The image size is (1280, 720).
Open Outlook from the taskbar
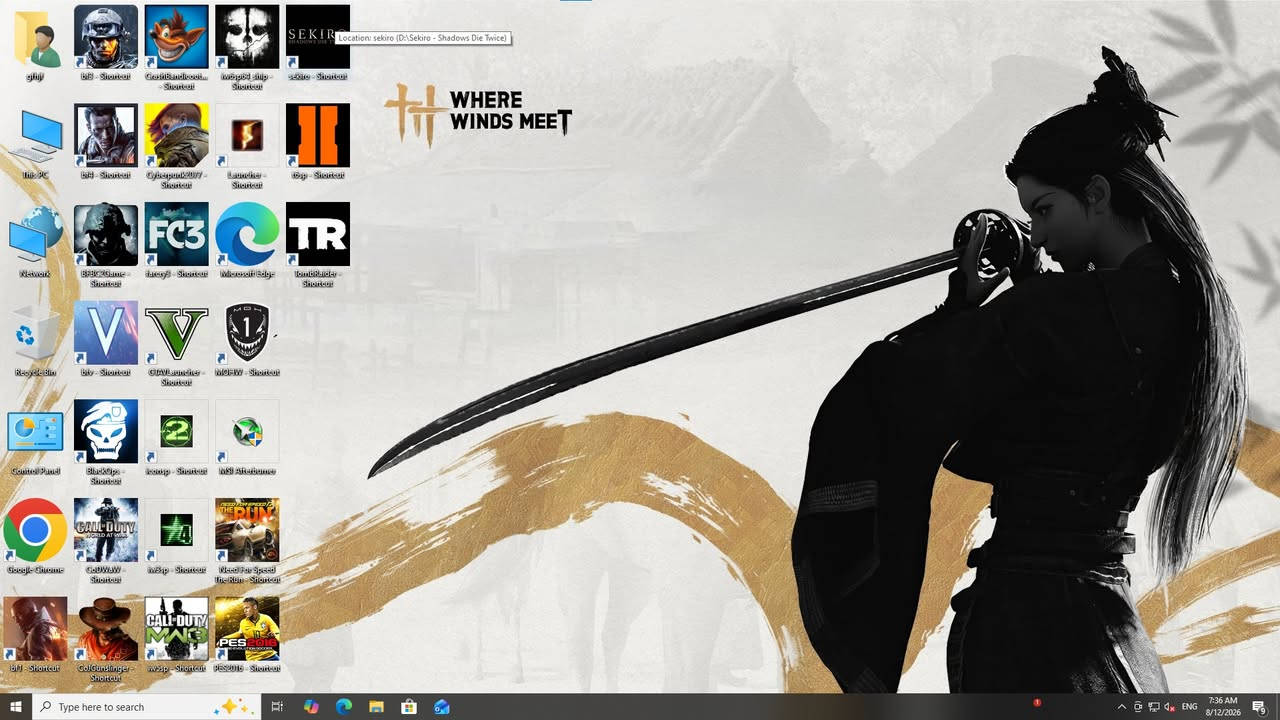pyautogui.click(x=442, y=707)
